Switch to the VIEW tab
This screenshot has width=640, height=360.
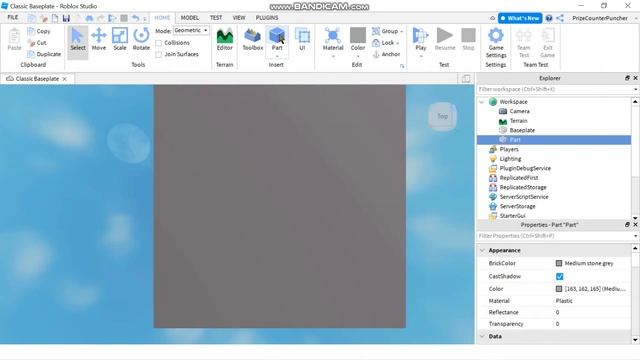click(x=239, y=18)
